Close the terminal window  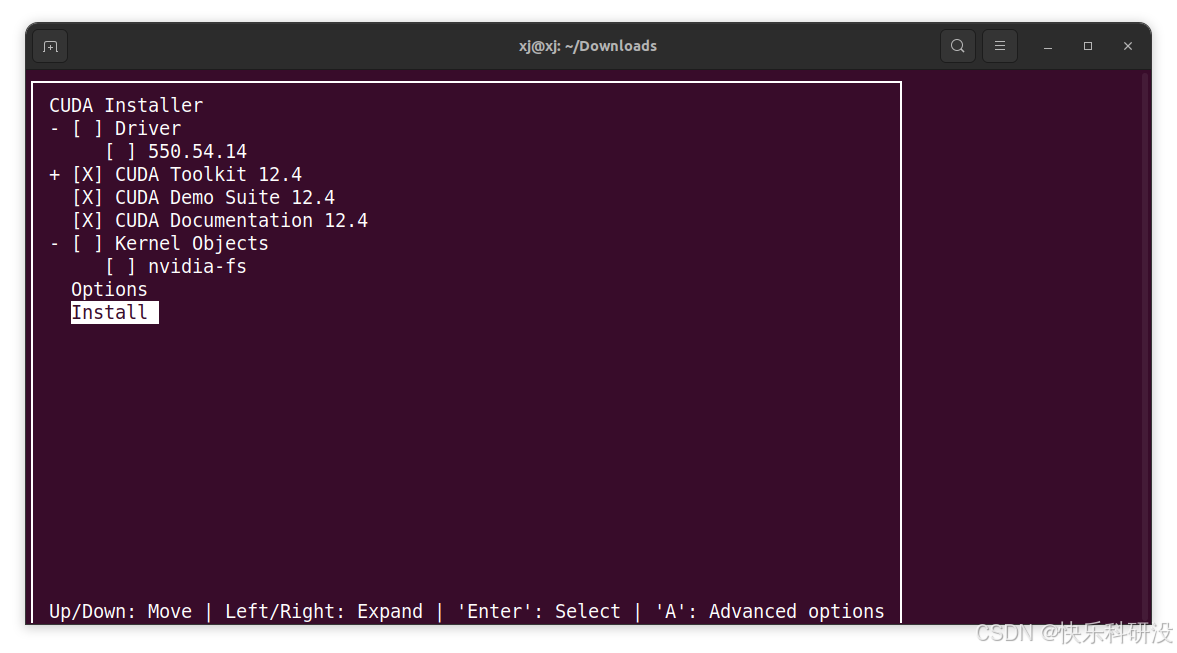[1127, 47]
